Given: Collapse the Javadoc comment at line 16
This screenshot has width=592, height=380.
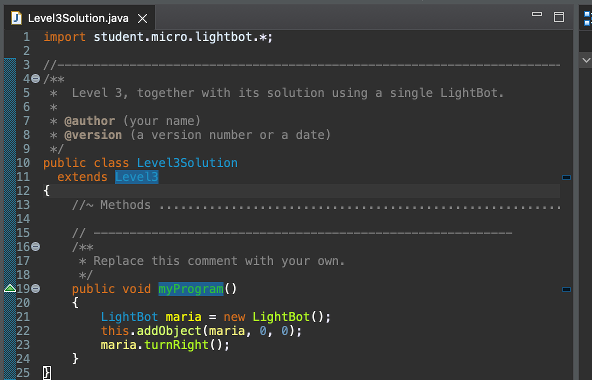Looking at the screenshot, I should (x=35, y=247).
